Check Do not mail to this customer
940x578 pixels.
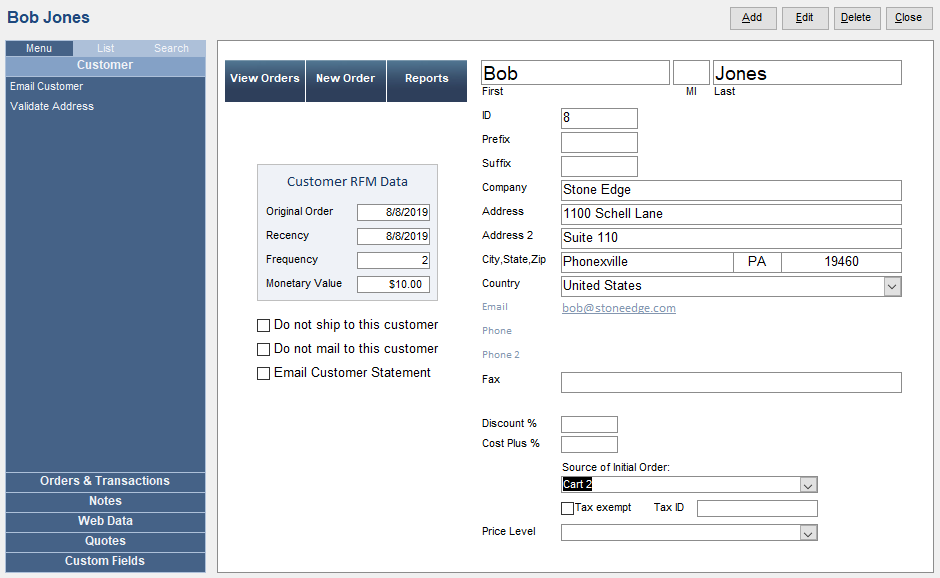pyautogui.click(x=264, y=349)
